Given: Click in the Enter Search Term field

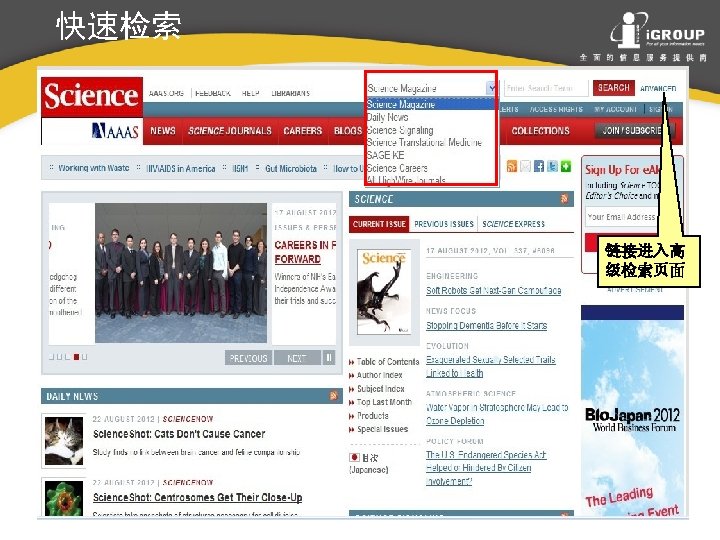Looking at the screenshot, I should point(546,88).
